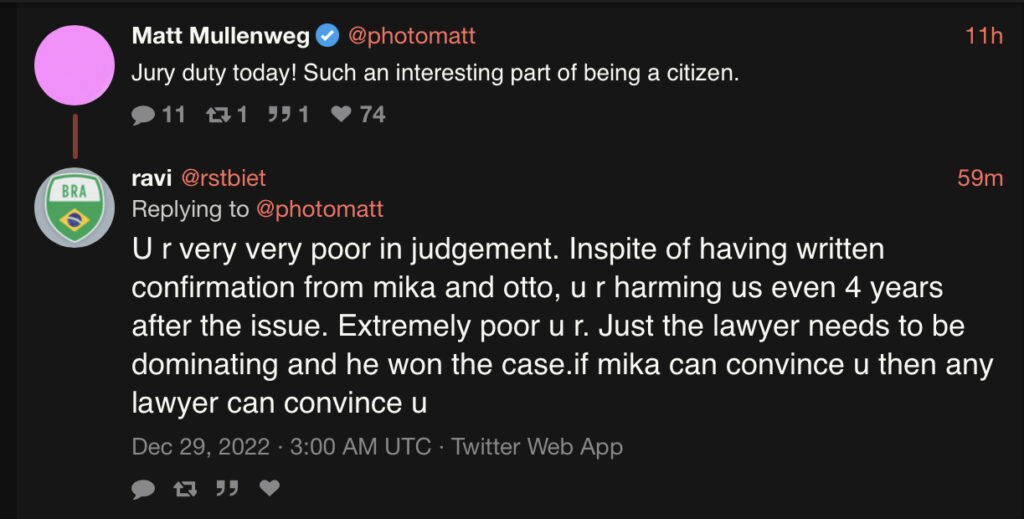
Task: Reply to ravi's tweet
Action: pyautogui.click(x=144, y=488)
